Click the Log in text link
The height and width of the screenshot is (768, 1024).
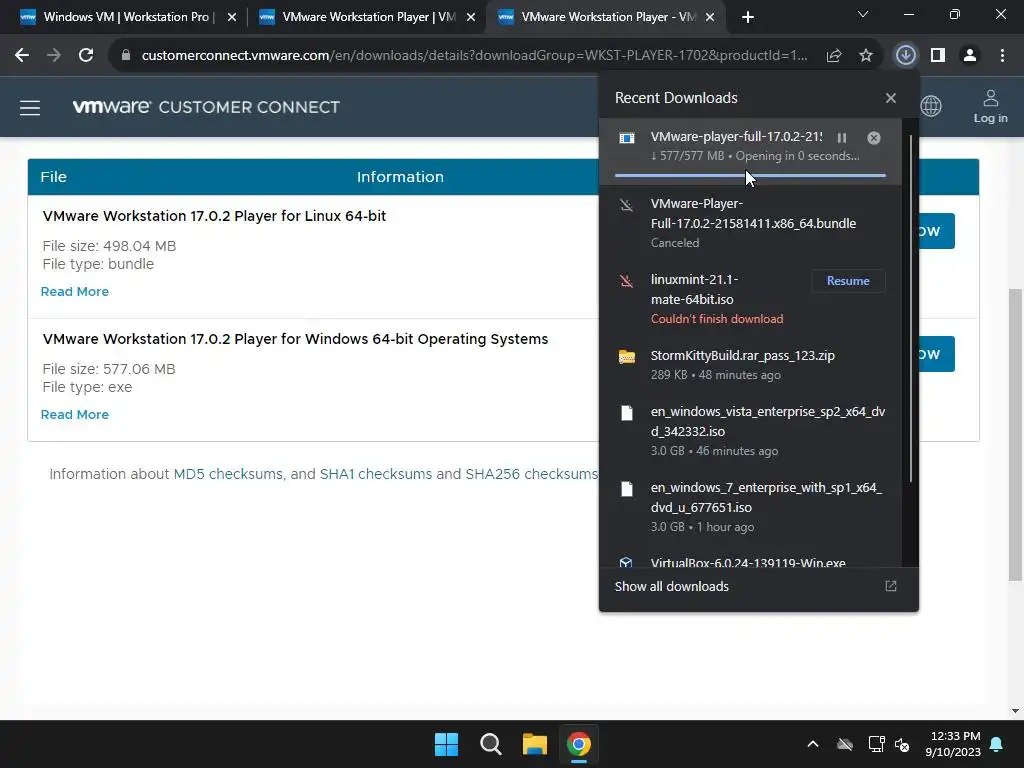tap(991, 118)
